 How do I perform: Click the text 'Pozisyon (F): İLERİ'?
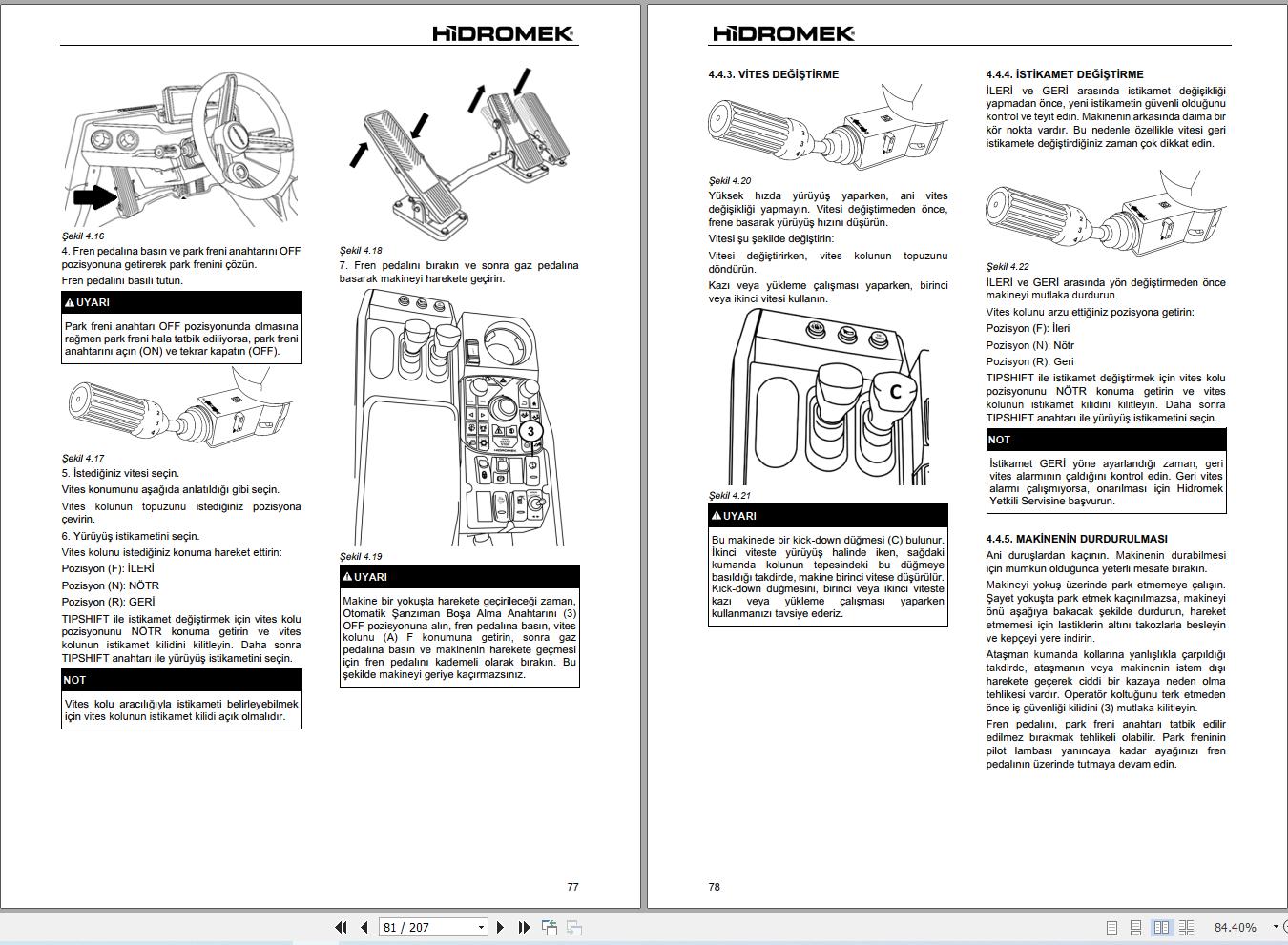coord(108,568)
